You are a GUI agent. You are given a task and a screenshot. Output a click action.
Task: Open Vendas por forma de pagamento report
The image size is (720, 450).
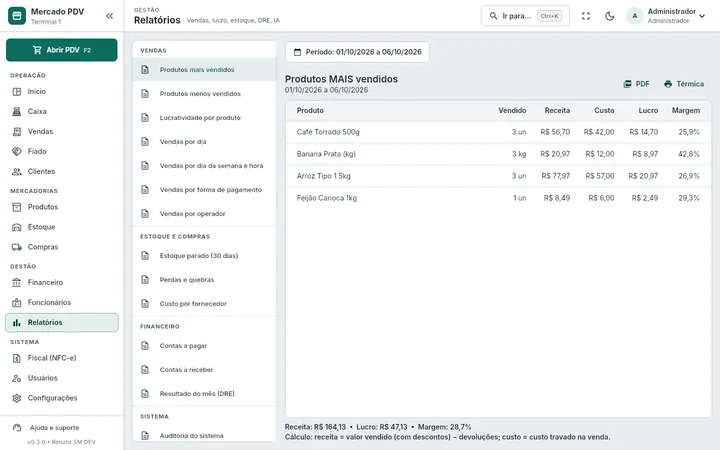204,190
